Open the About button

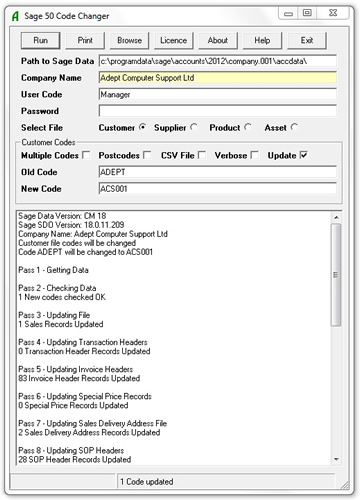click(x=218, y=40)
